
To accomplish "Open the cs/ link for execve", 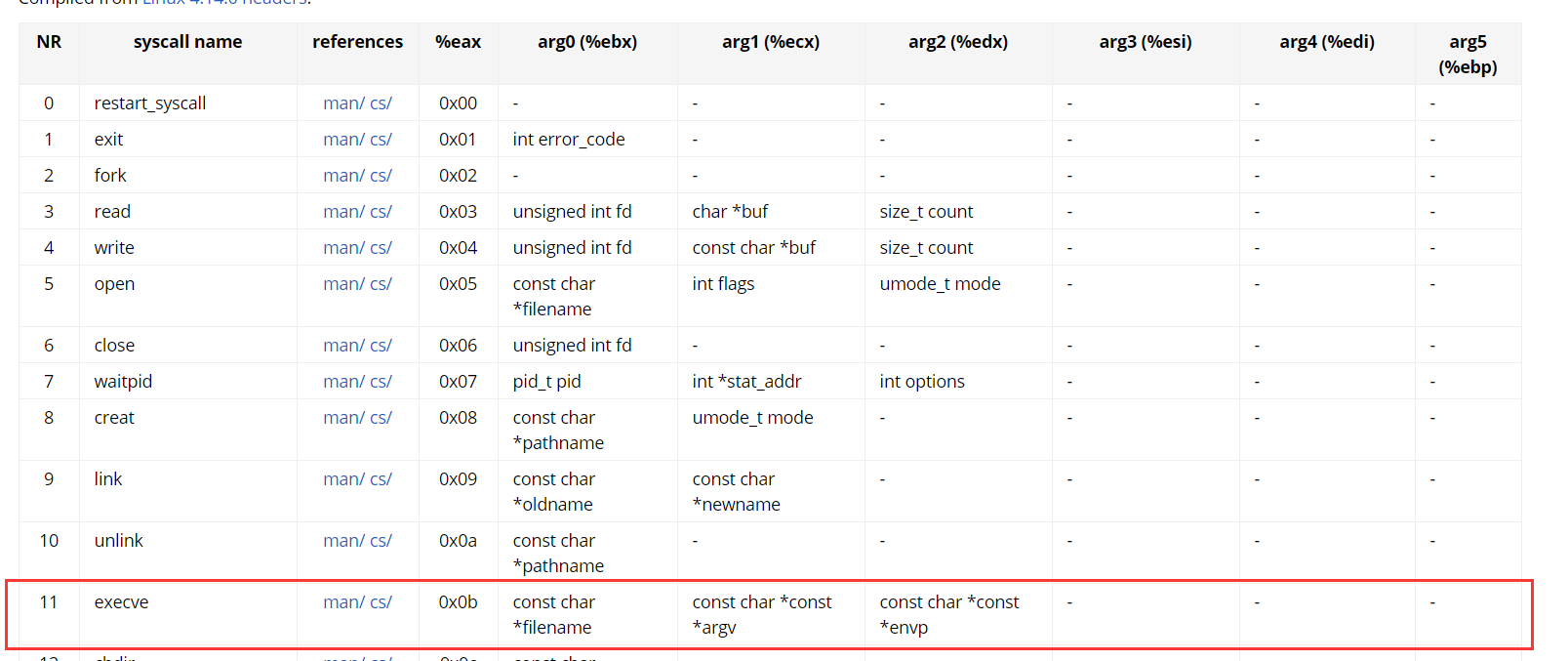I will click(382, 602).
